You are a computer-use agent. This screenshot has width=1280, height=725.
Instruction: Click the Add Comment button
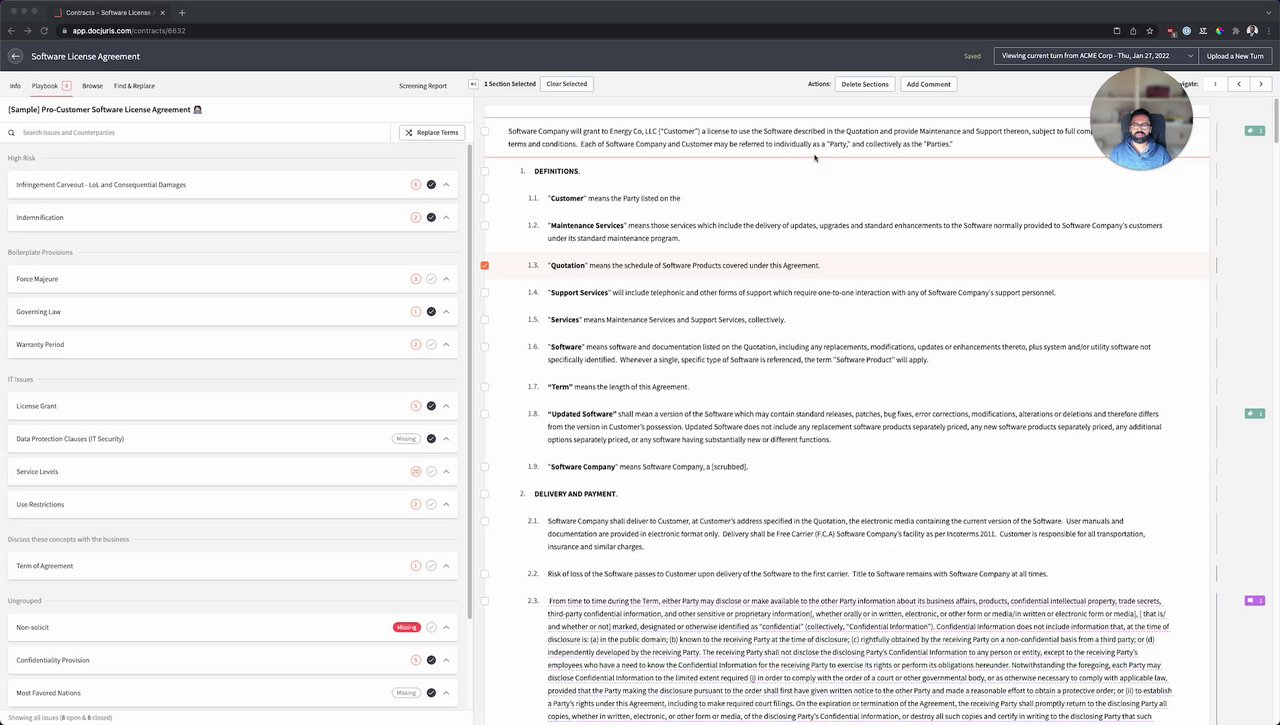click(928, 84)
